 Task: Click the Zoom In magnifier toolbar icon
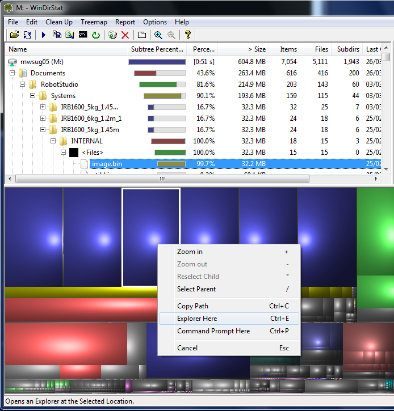tap(158, 35)
